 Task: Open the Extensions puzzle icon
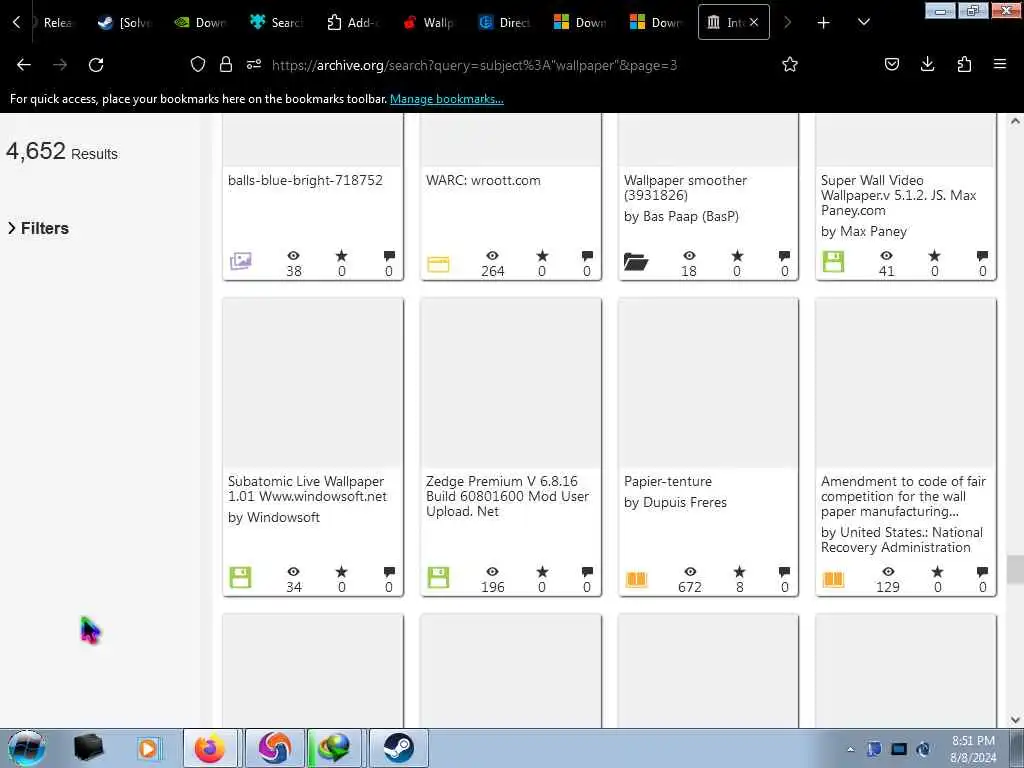[x=964, y=64]
